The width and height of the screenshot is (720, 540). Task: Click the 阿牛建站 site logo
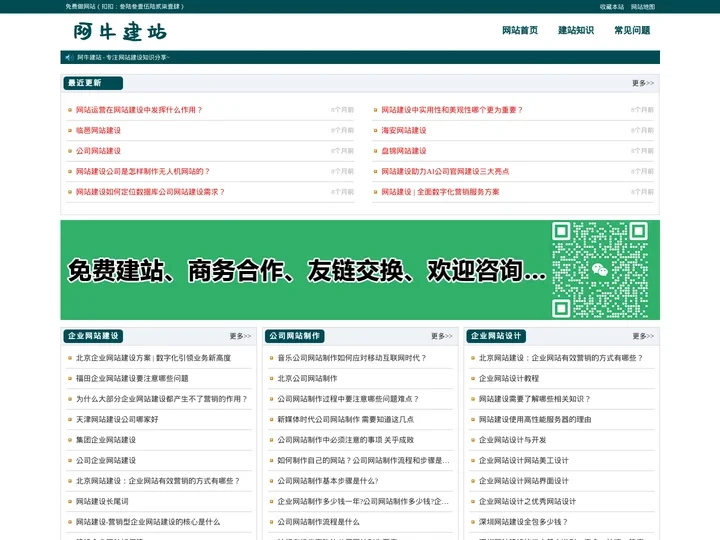click(x=120, y=31)
